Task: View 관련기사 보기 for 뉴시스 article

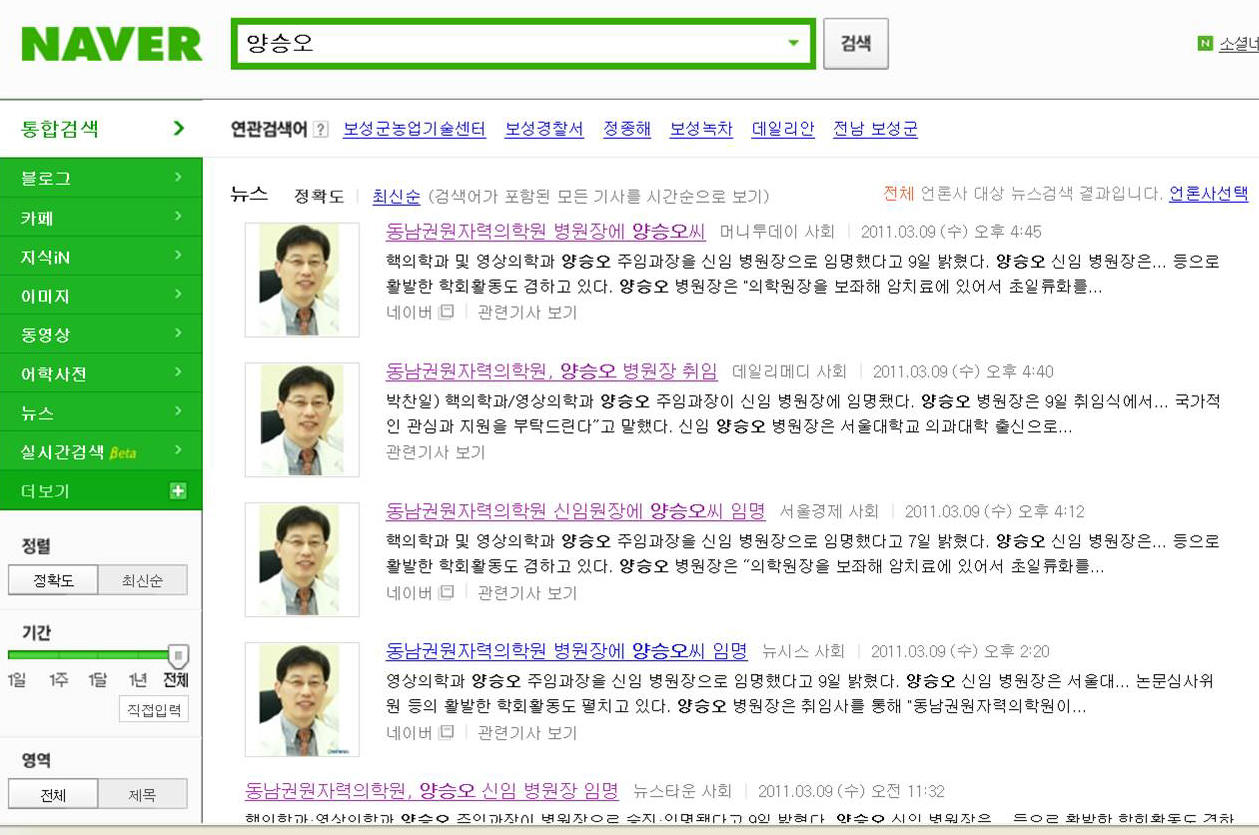Action: 527,732
